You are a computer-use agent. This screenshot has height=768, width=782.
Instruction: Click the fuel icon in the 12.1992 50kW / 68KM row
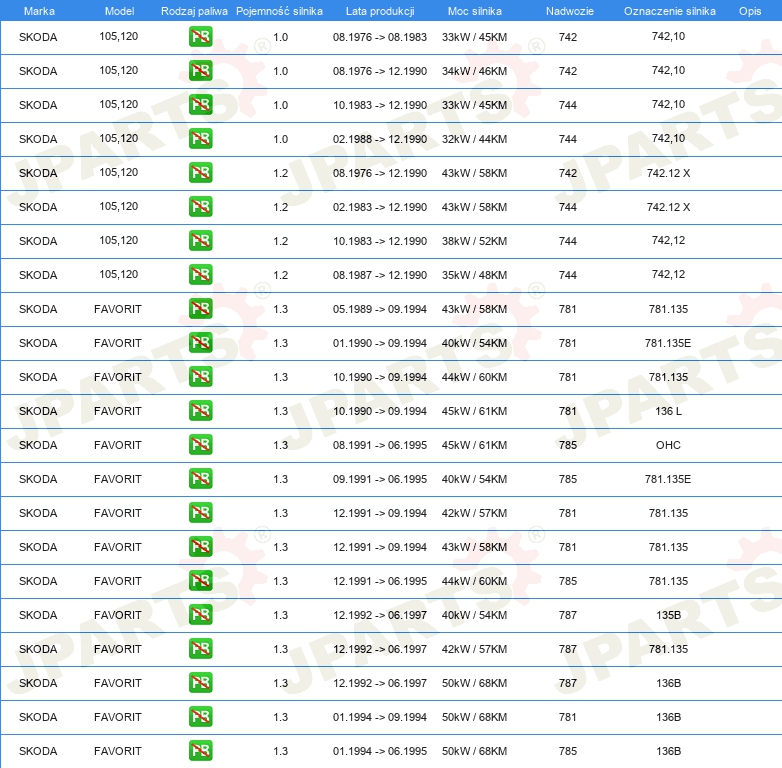coord(200,682)
